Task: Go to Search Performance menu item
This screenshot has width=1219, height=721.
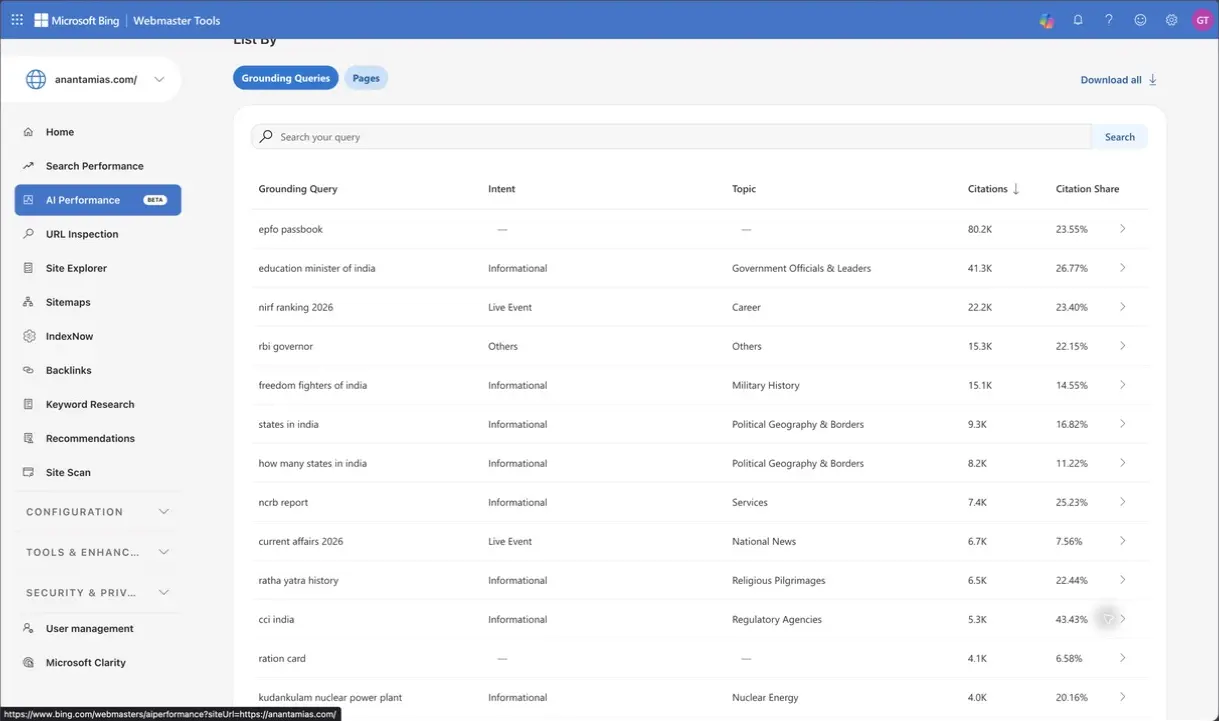Action: [95, 166]
